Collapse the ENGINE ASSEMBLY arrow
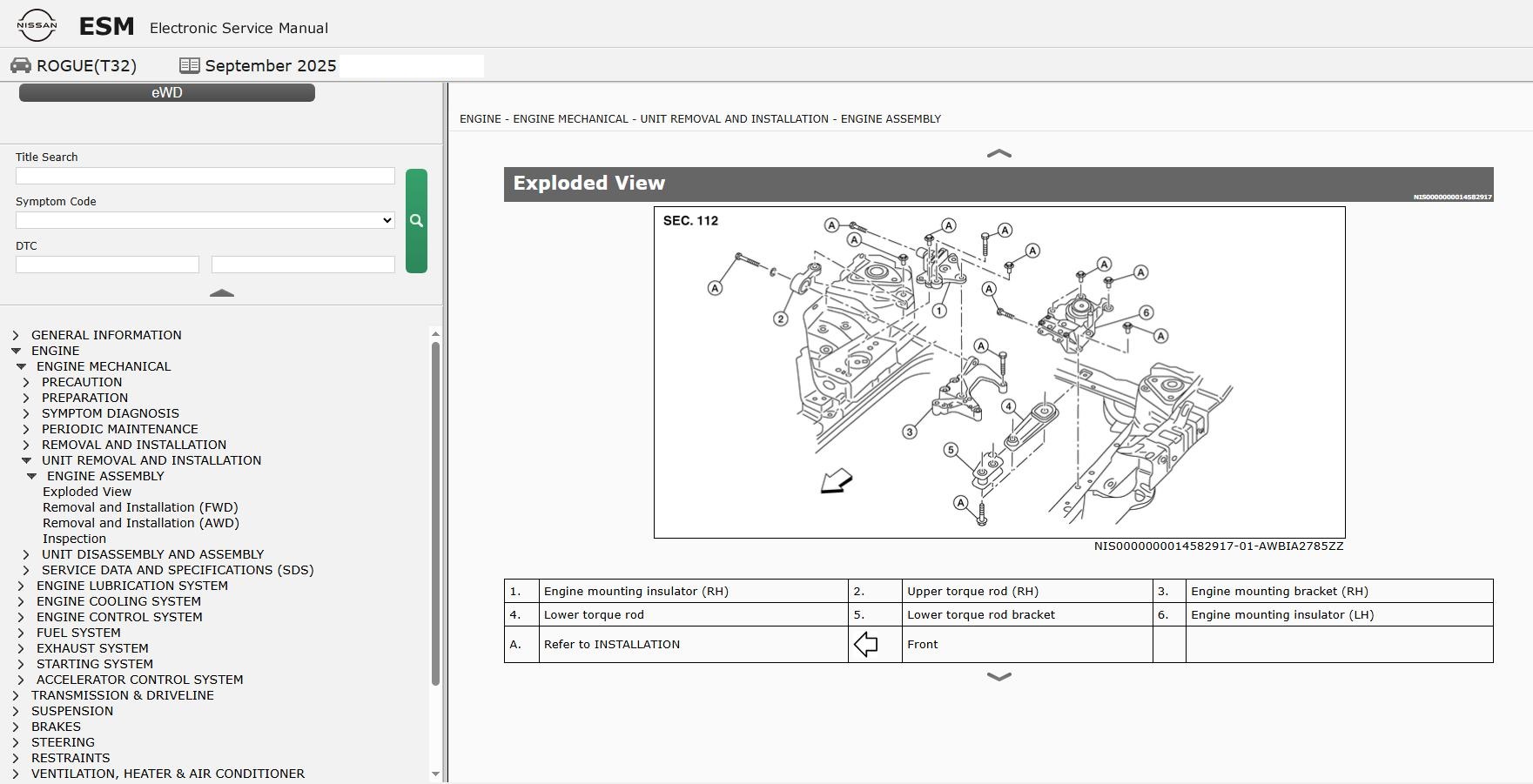 [31, 476]
